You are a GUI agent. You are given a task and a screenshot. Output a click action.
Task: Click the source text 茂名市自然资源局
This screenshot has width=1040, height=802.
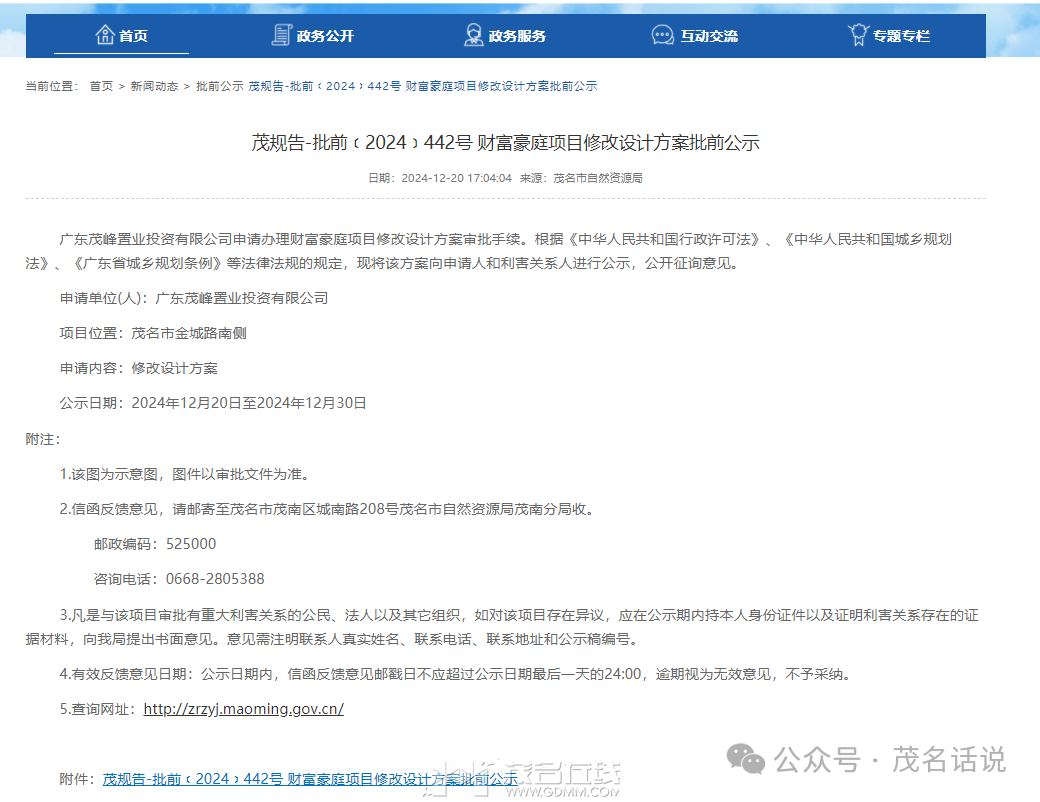point(598,178)
